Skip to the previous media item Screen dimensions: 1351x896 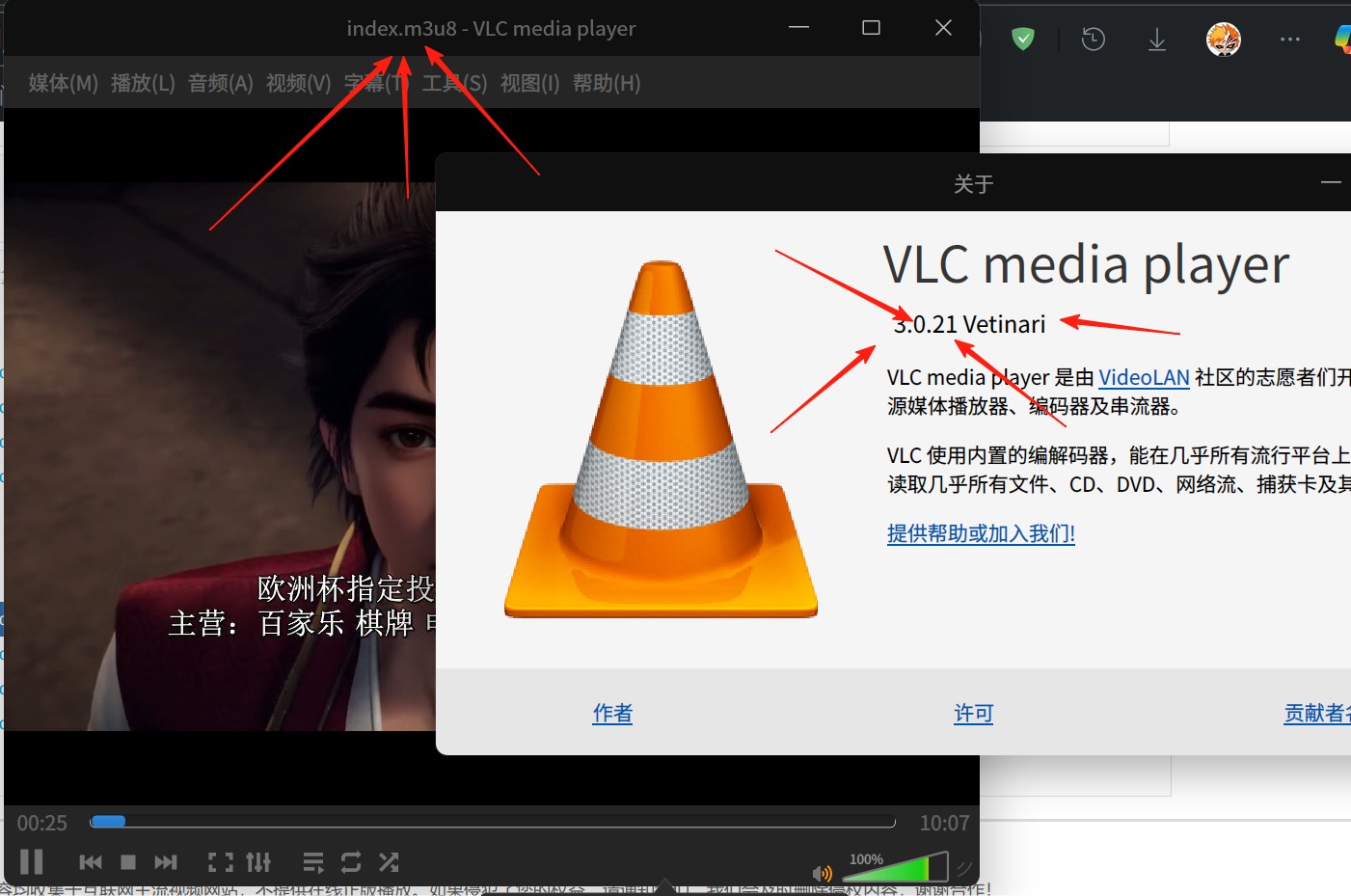point(91,862)
